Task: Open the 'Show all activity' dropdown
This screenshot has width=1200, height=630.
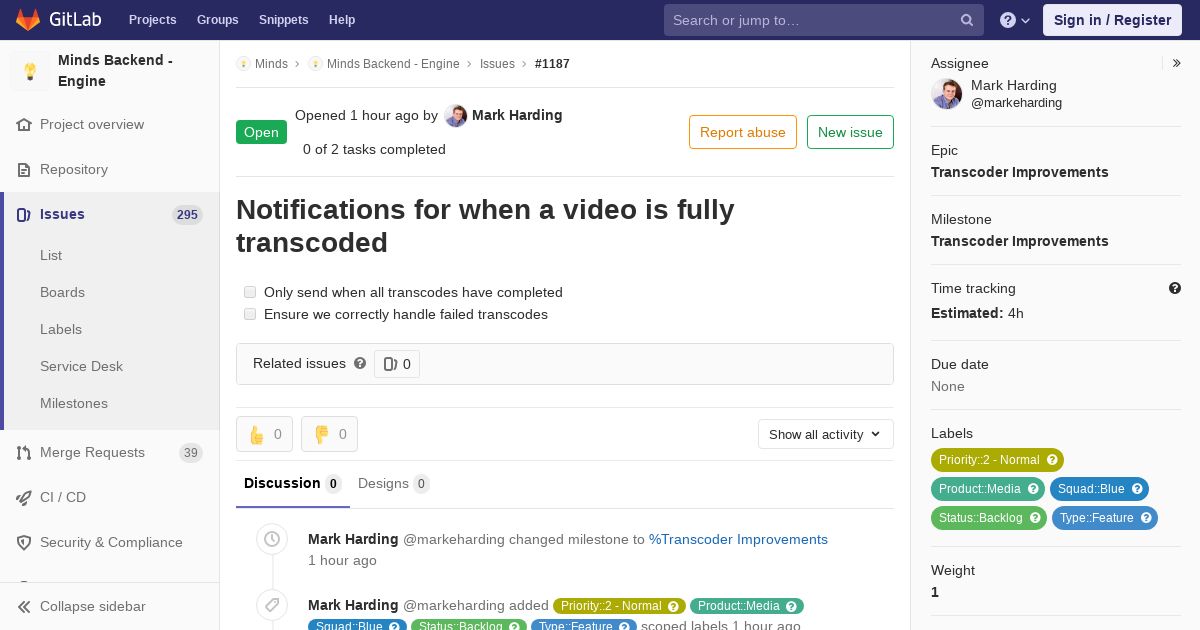Action: click(x=825, y=434)
